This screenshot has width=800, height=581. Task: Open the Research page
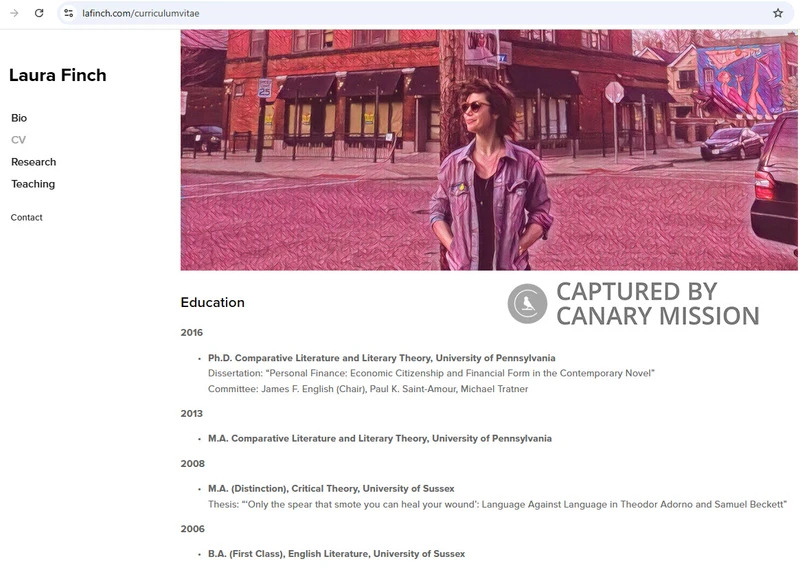(34, 162)
